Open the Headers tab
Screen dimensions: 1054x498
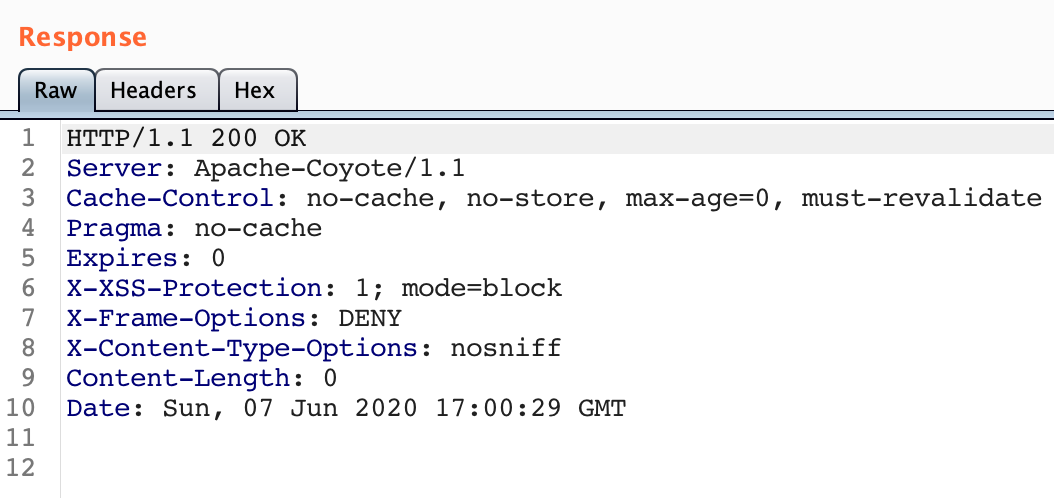pyautogui.click(x=153, y=90)
